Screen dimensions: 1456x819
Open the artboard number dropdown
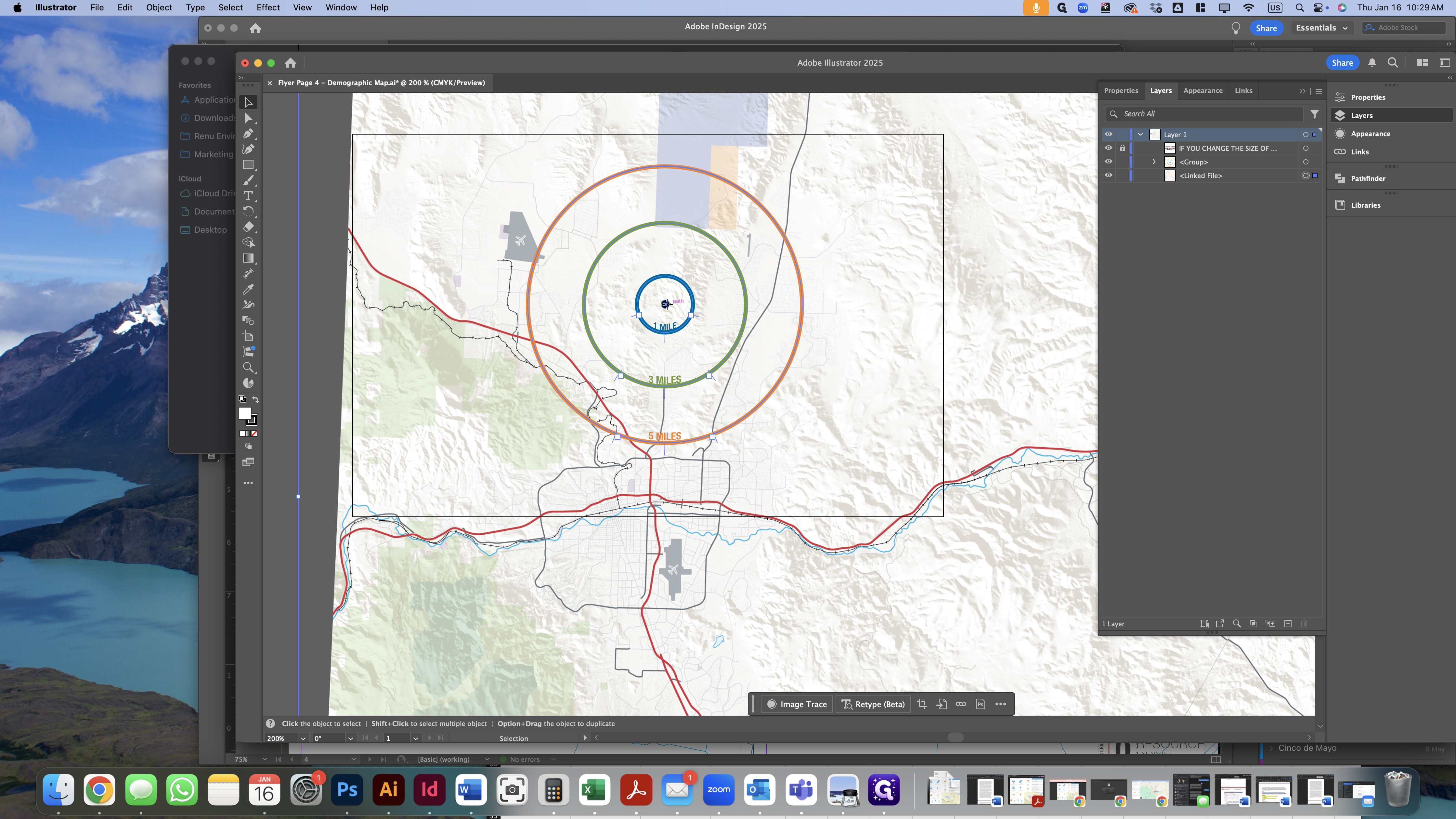pyautogui.click(x=415, y=738)
